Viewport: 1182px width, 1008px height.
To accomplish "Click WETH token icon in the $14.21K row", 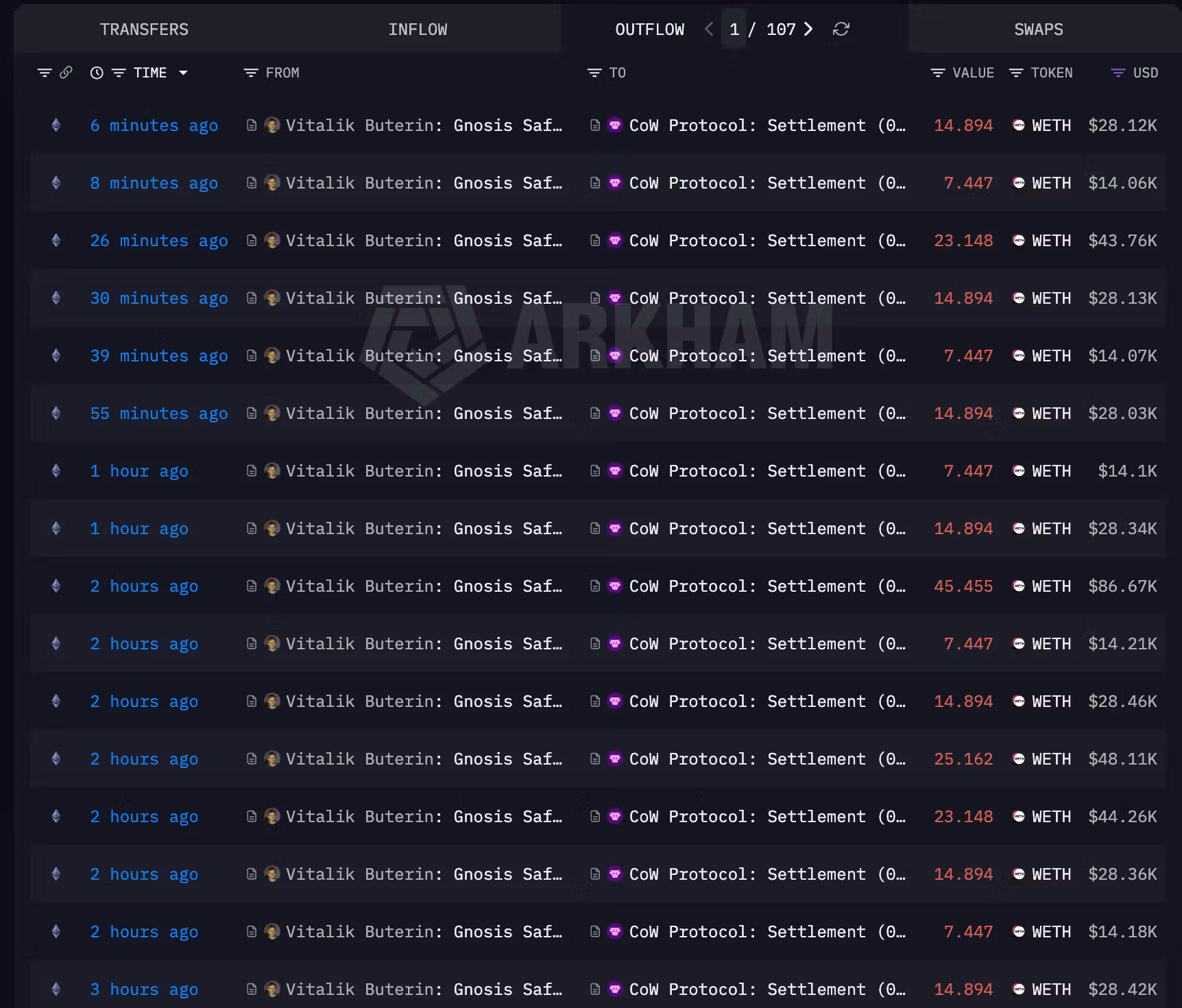I will pos(1019,643).
